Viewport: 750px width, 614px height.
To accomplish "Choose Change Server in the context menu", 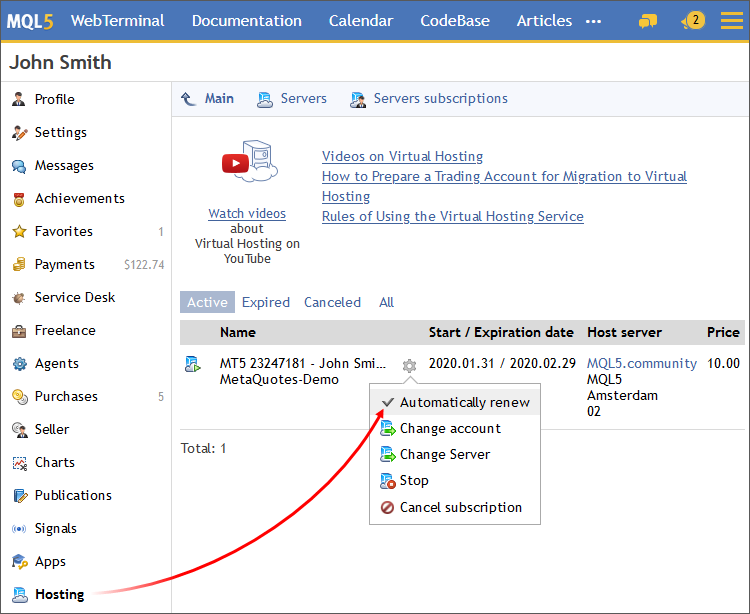I will pos(444,454).
